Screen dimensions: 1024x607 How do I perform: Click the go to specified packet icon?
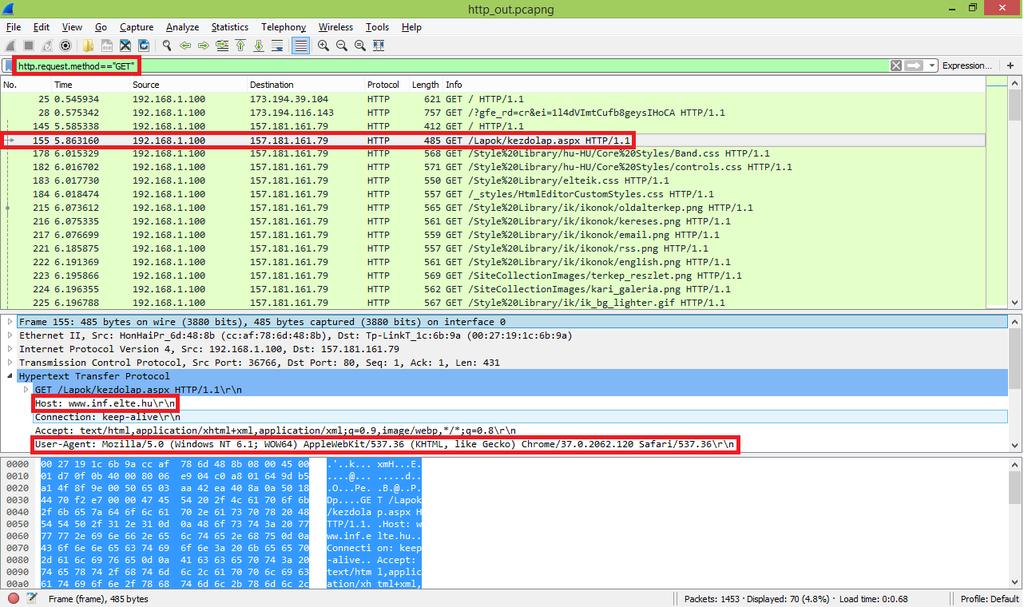tap(222, 46)
